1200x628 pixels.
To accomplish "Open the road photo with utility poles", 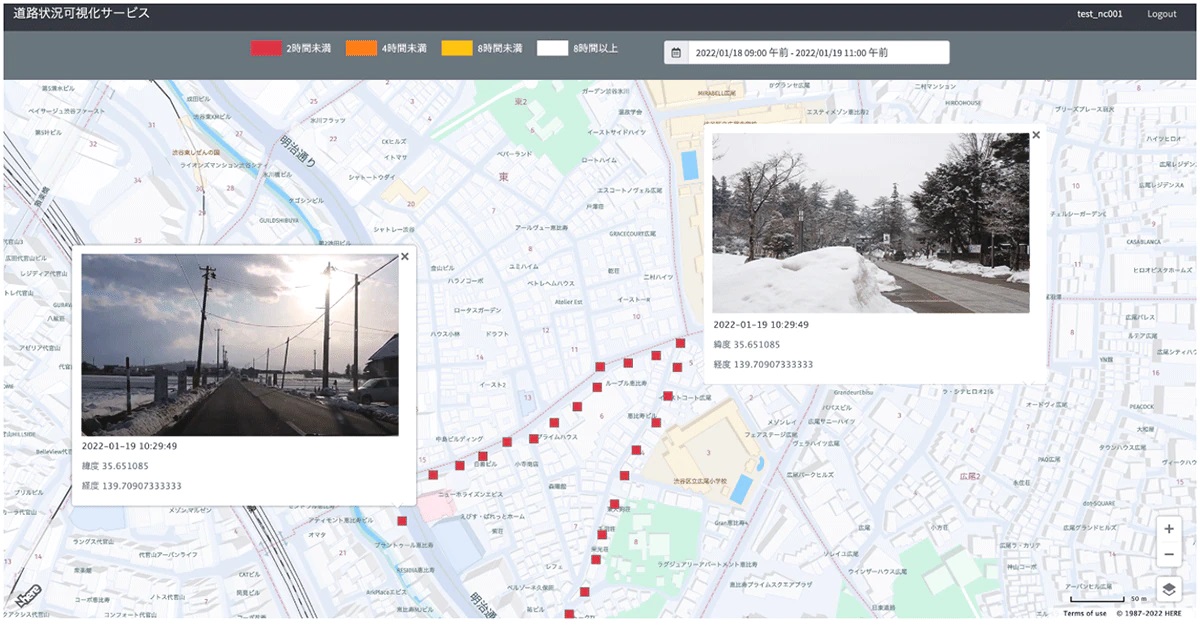I will [240, 345].
